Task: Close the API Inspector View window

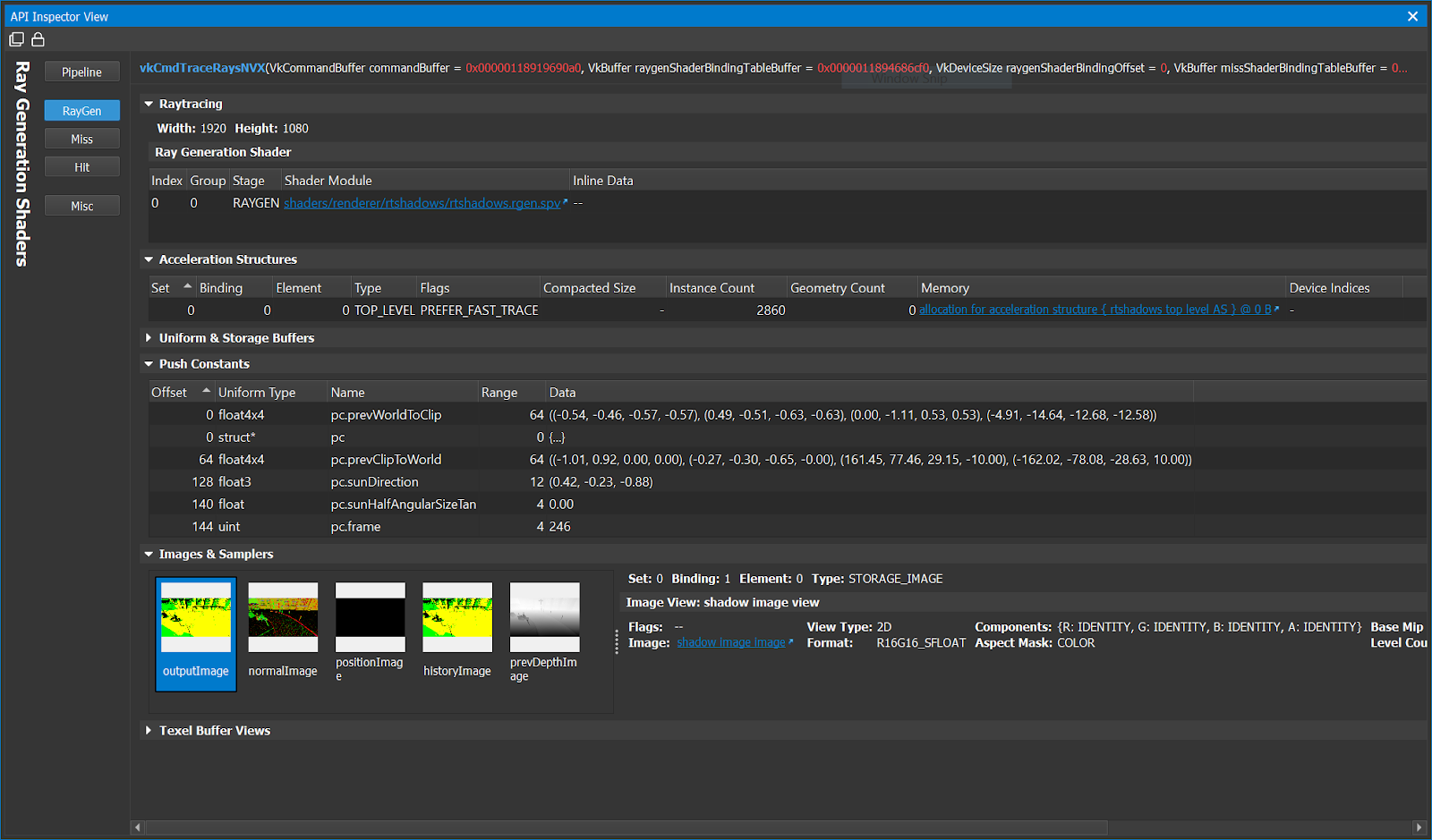Action: [x=1413, y=16]
